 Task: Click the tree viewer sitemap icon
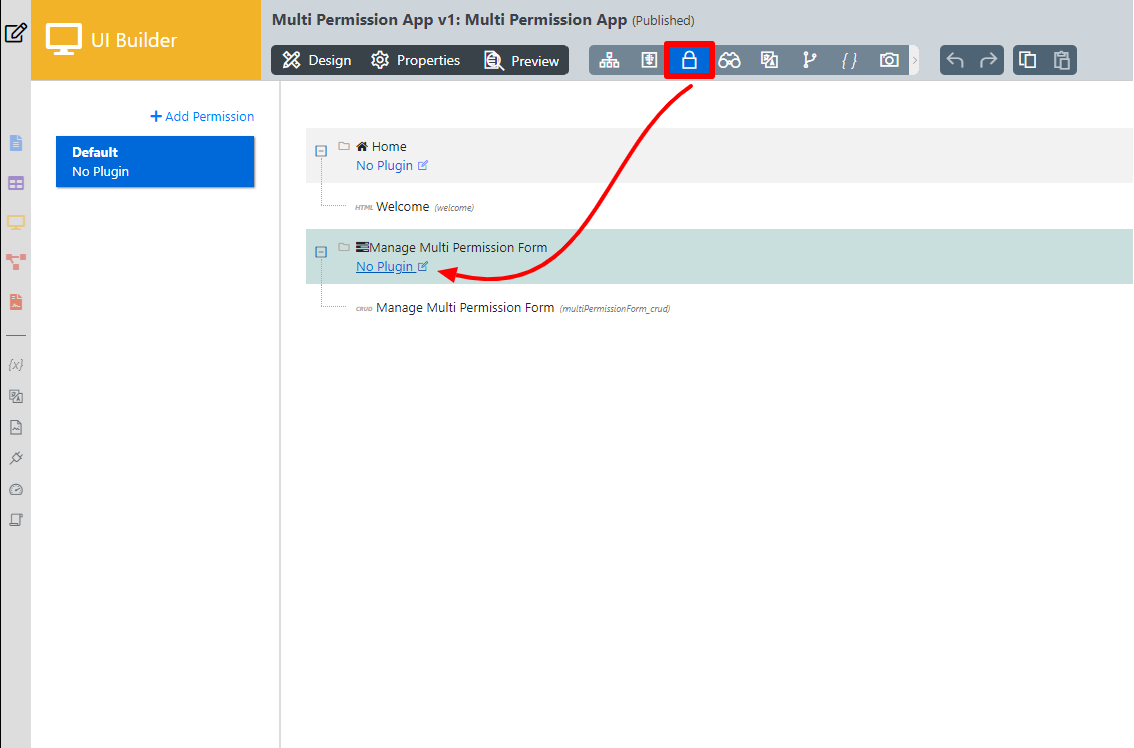609,60
